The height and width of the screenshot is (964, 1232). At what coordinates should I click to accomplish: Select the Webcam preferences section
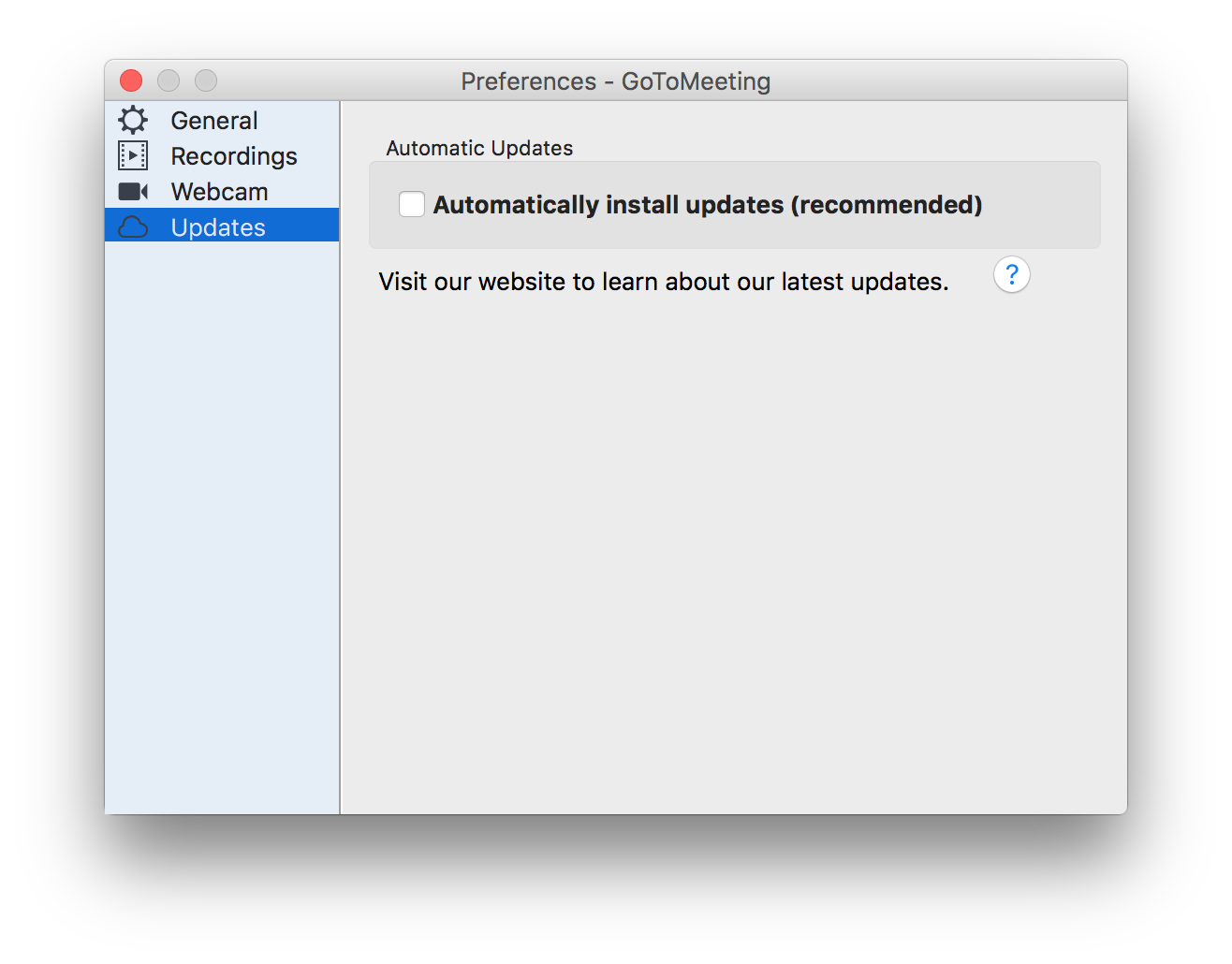(222, 191)
